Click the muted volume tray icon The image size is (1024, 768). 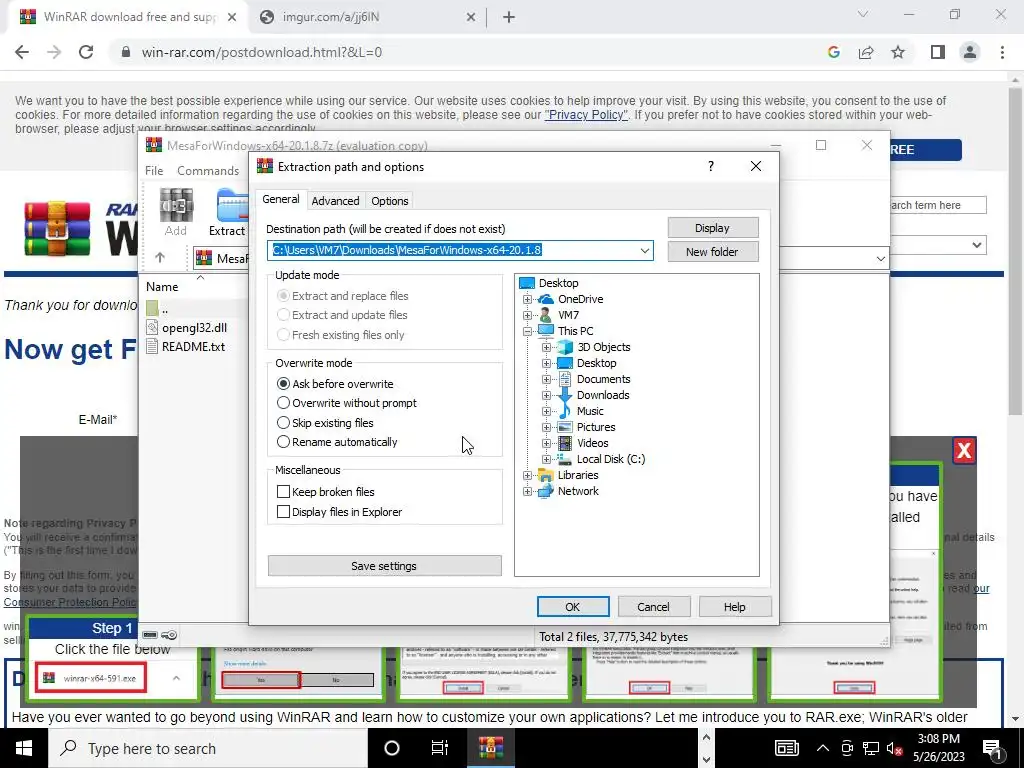click(893, 748)
